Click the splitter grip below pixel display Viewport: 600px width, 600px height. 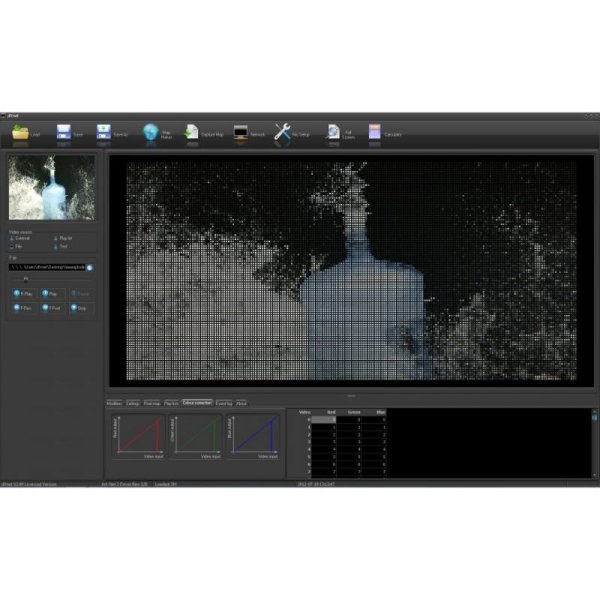tap(351, 396)
